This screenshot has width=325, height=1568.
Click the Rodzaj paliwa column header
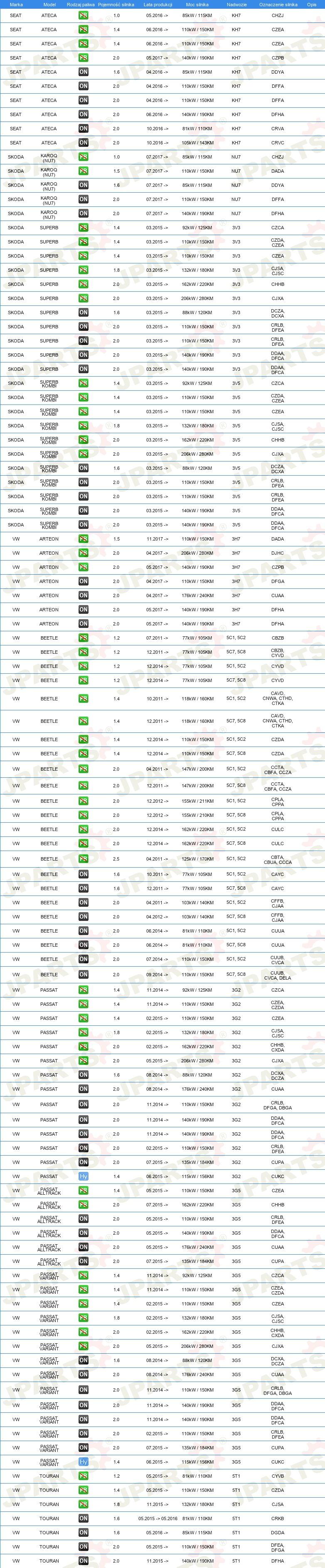pos(81,4)
